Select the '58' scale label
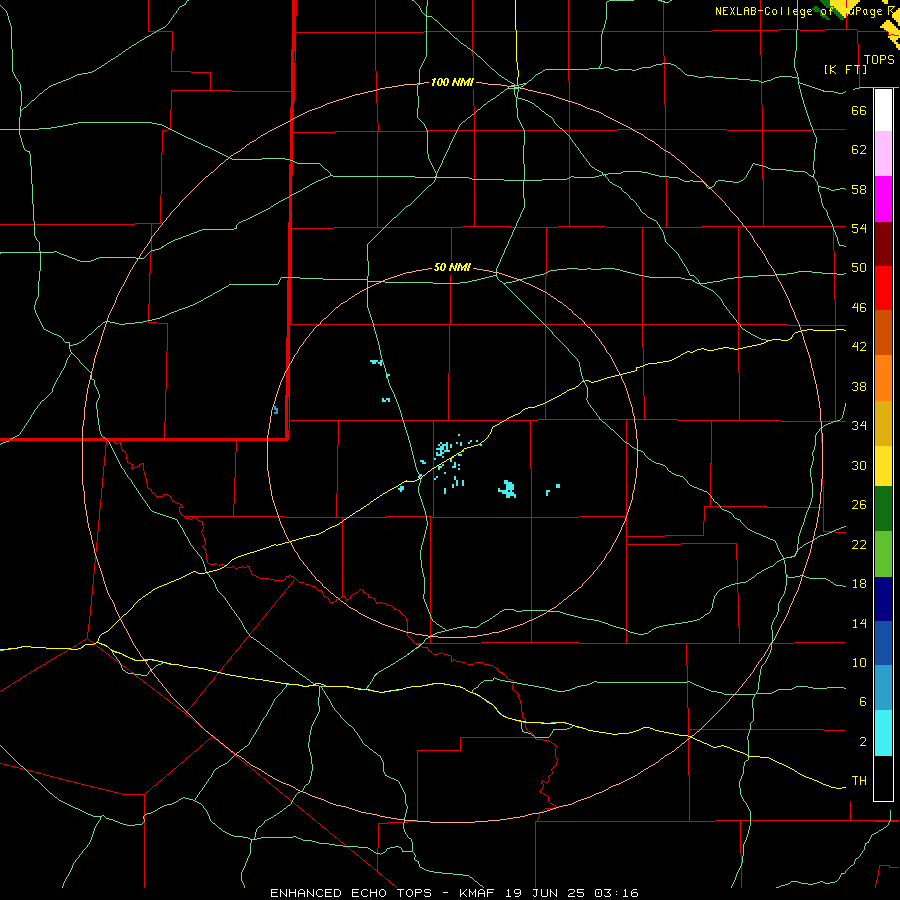The image size is (900, 900). pos(859,189)
